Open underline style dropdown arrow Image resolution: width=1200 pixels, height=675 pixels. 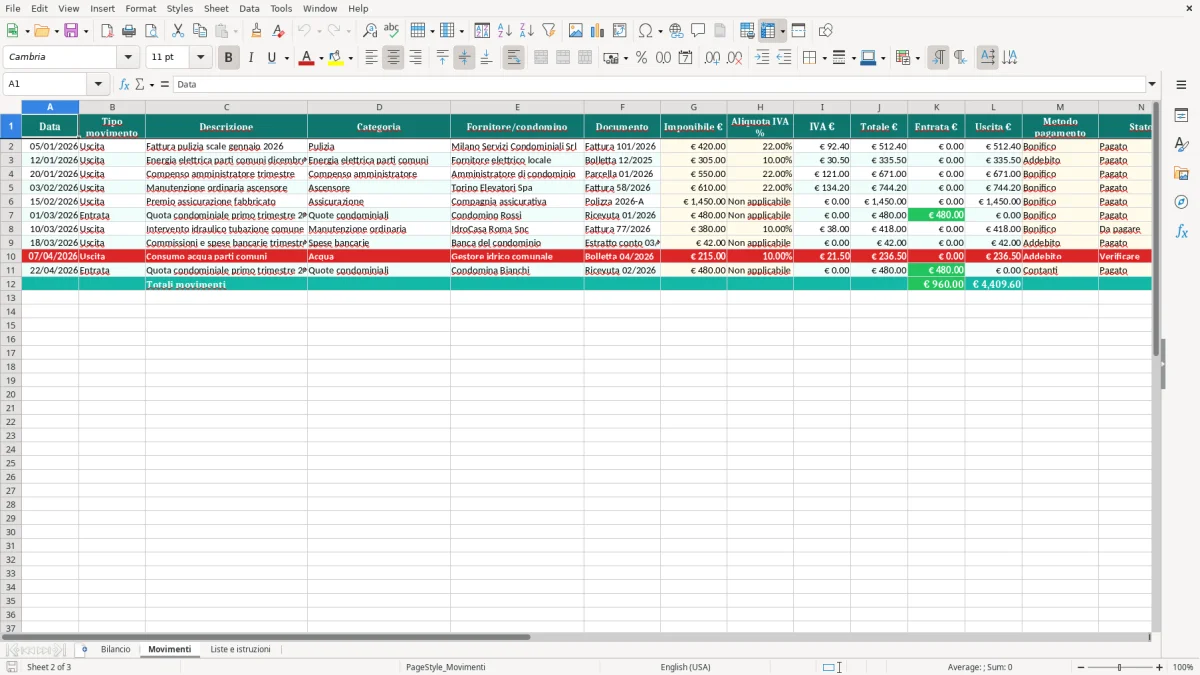pyautogui.click(x=286, y=58)
